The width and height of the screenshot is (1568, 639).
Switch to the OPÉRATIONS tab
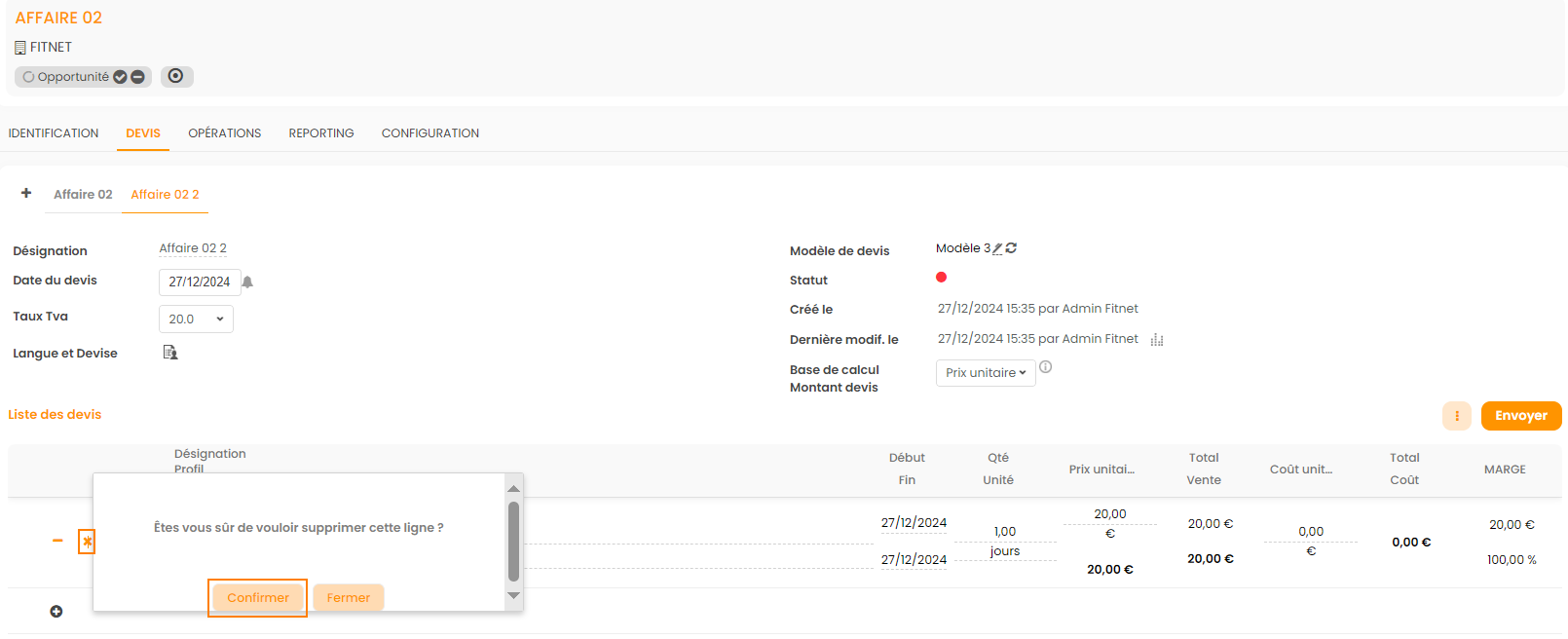(x=224, y=133)
